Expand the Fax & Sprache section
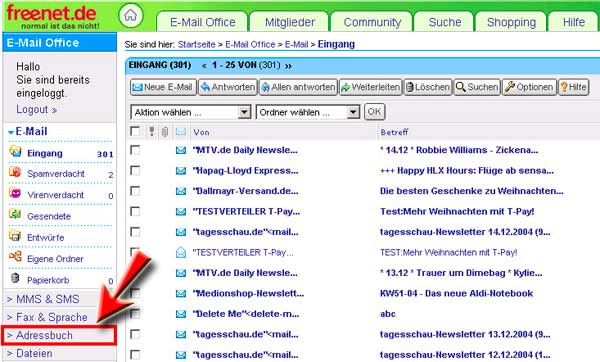Image resolution: width=600 pixels, height=362 pixels. coord(47,317)
